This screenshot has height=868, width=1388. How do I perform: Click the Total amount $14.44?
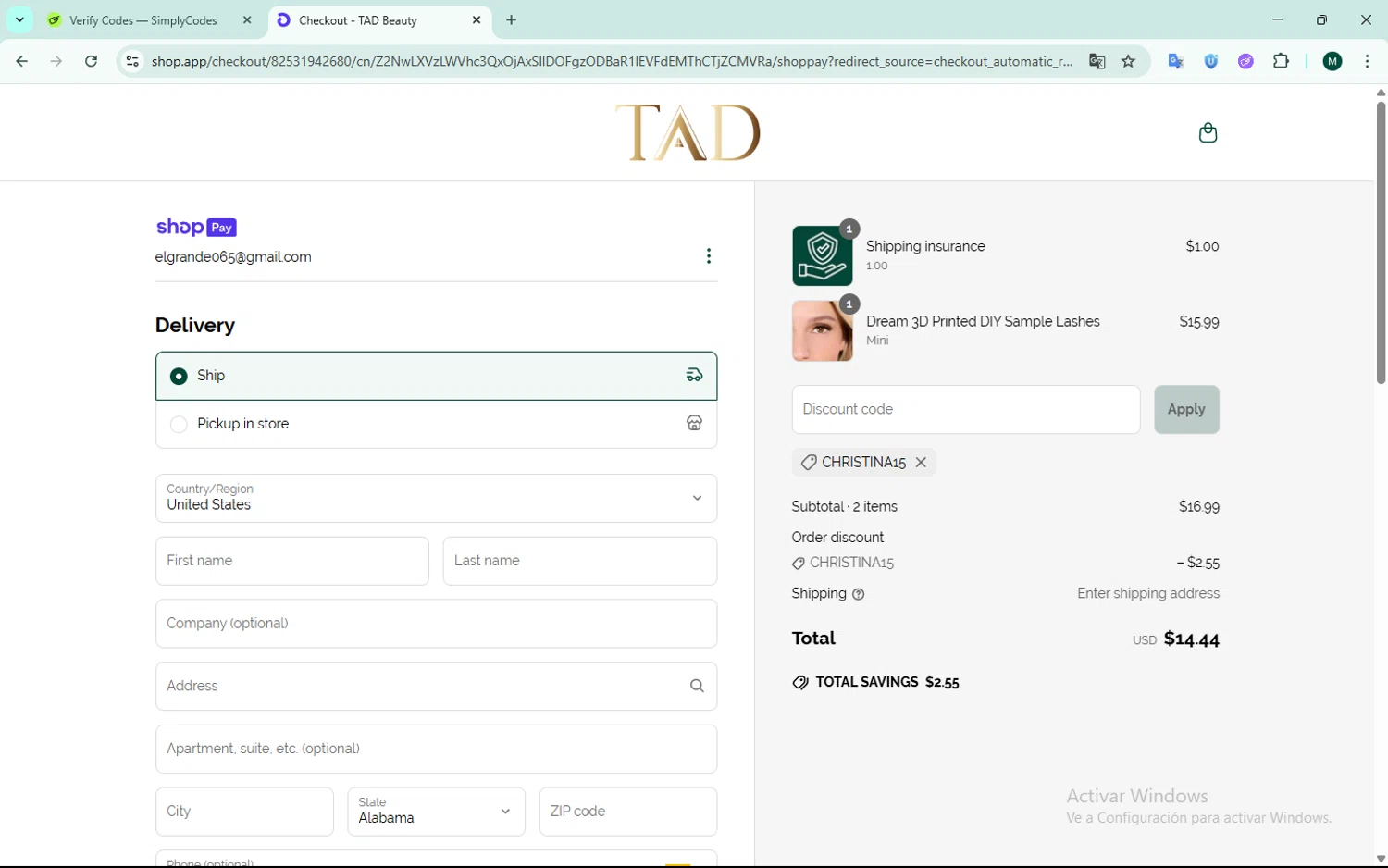pyautogui.click(x=1192, y=639)
